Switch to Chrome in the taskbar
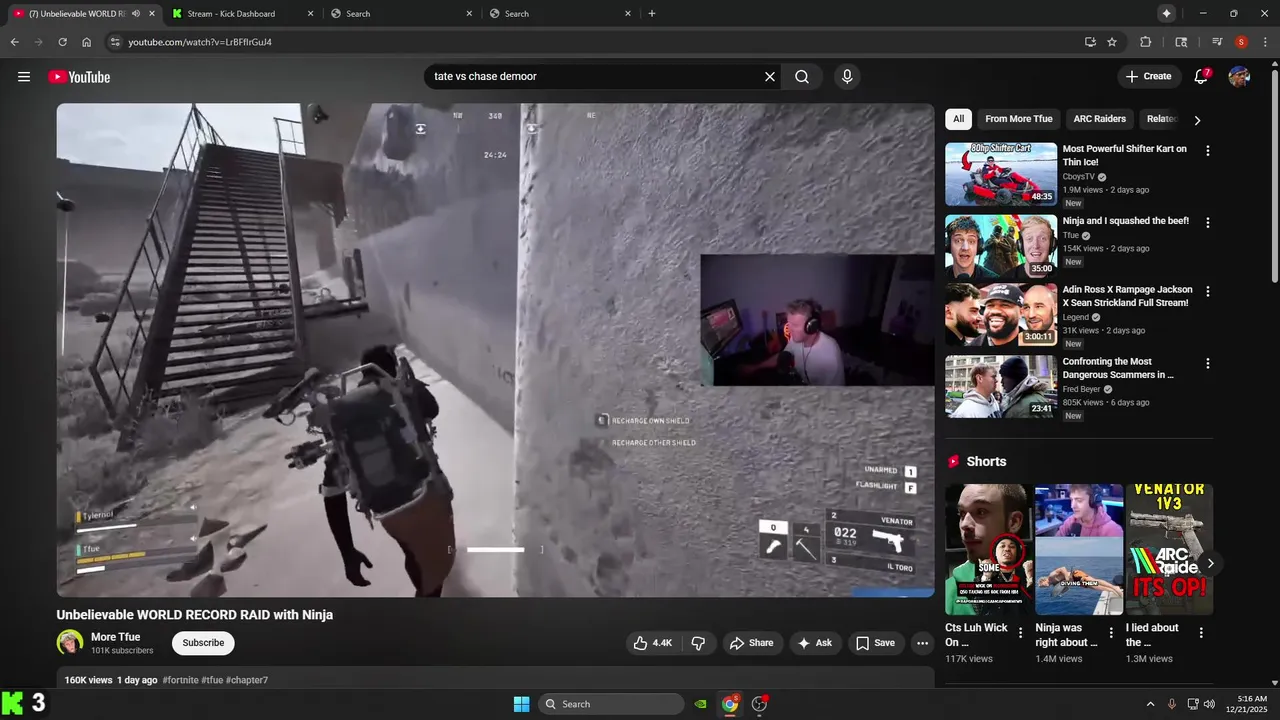 click(x=731, y=704)
